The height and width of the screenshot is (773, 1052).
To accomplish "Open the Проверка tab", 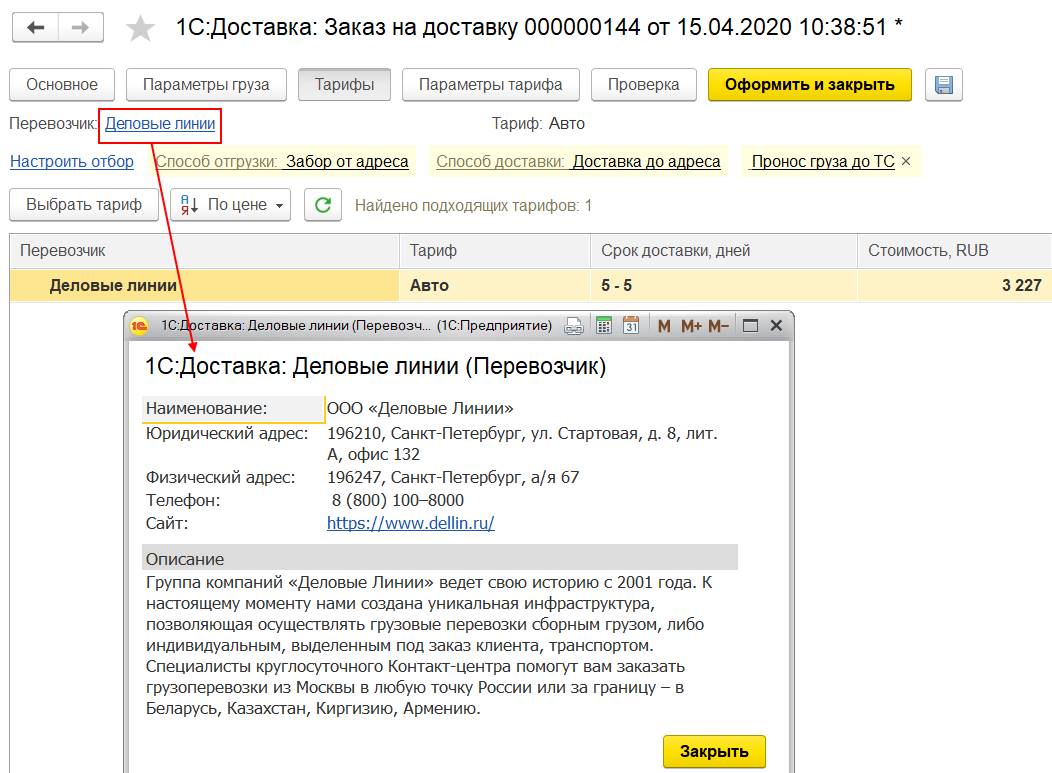I will pyautogui.click(x=643, y=85).
